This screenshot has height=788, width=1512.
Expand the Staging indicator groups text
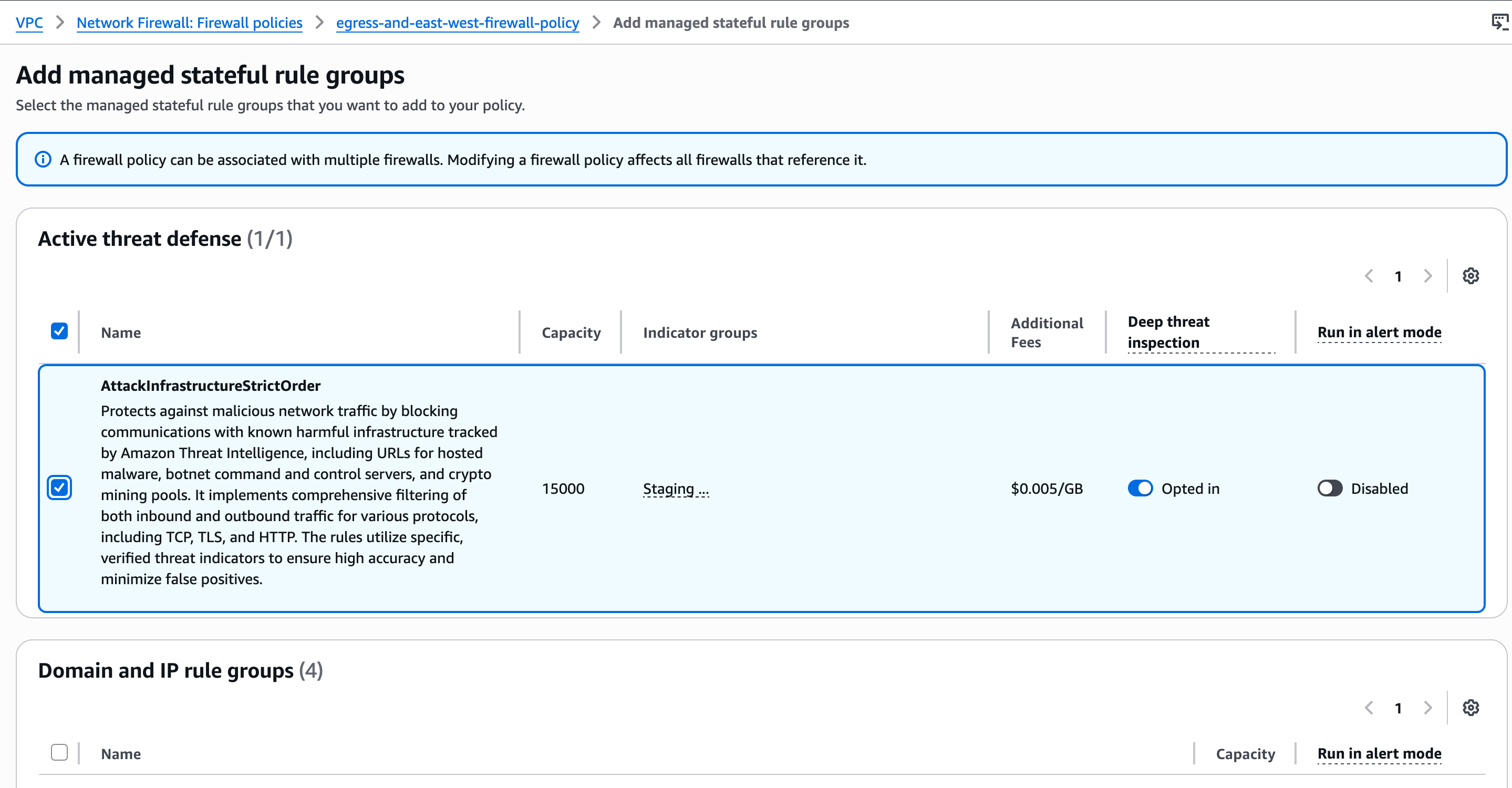coord(676,489)
